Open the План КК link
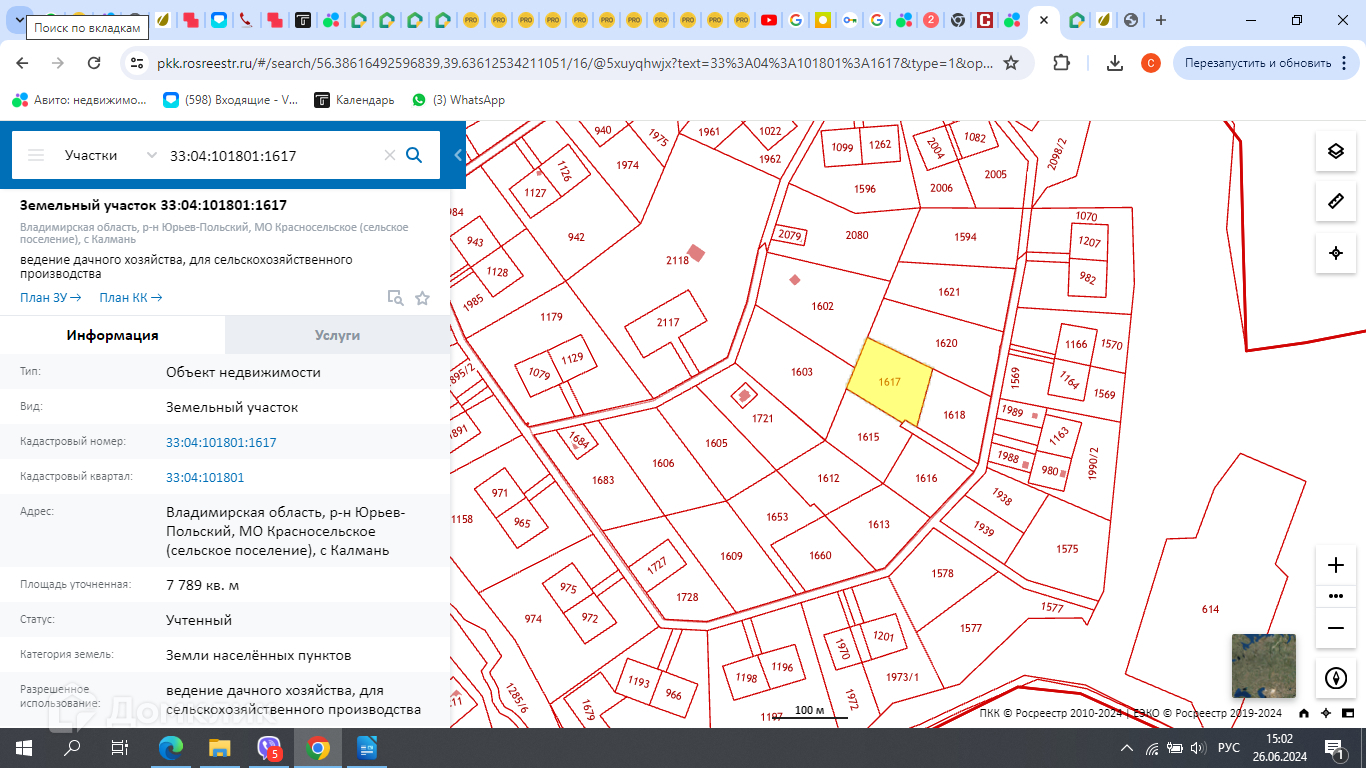The width and height of the screenshot is (1366, 768). coord(130,297)
